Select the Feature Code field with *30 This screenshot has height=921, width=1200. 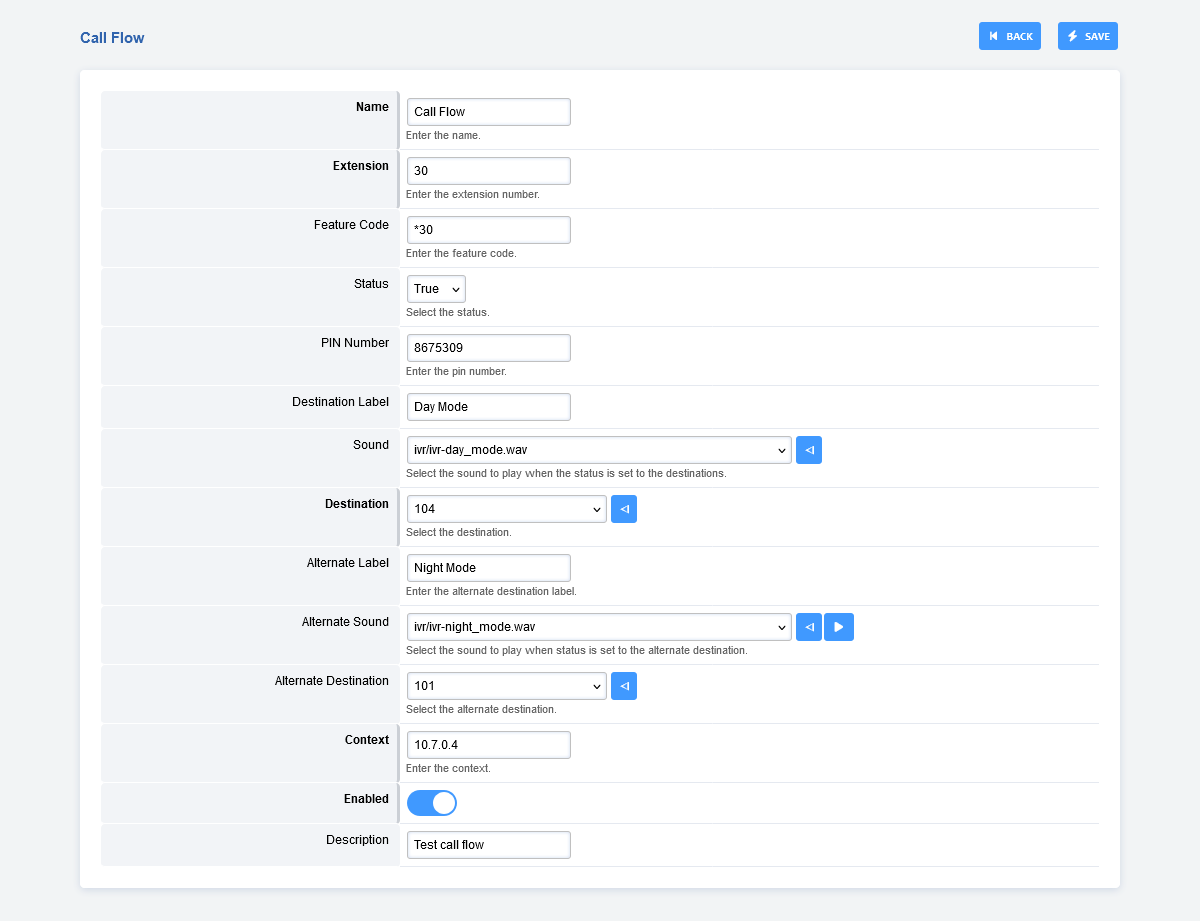pyautogui.click(x=488, y=230)
